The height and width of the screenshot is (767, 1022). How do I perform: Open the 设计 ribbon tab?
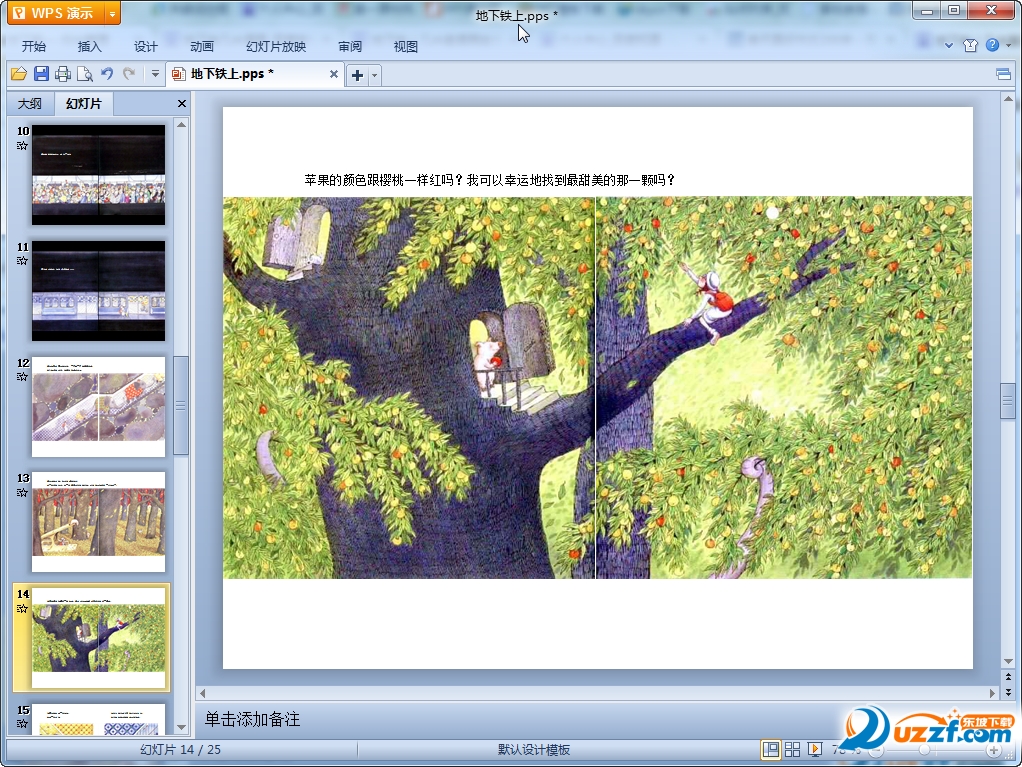145,46
